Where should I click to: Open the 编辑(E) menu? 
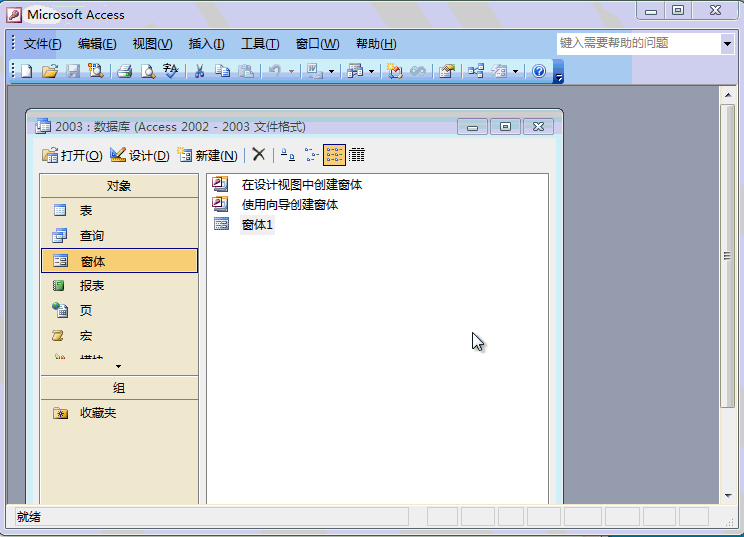point(97,44)
